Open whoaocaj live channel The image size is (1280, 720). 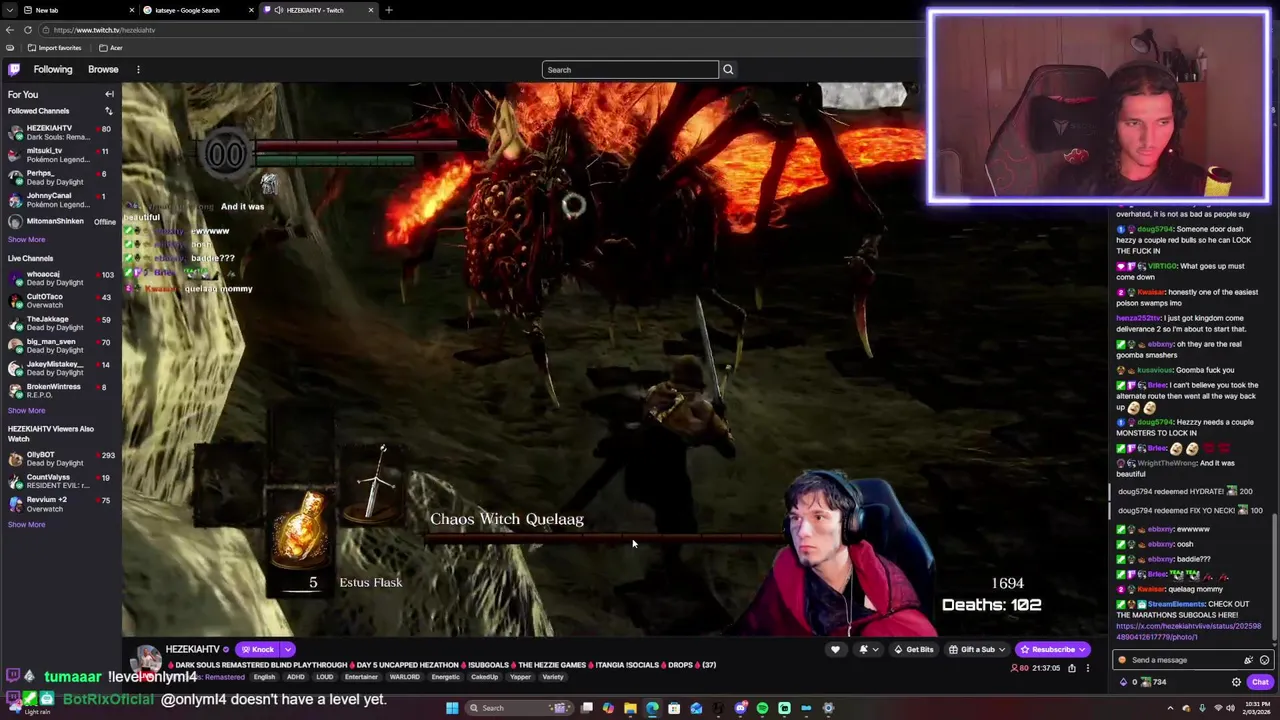tap(61, 278)
